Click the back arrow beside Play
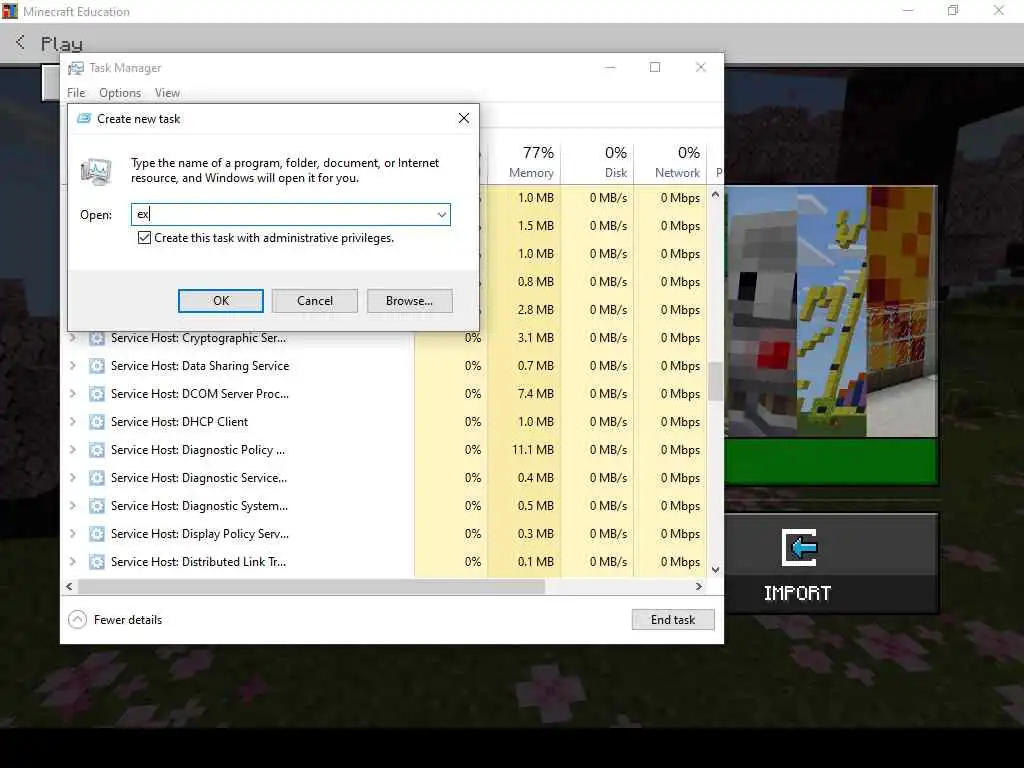Image resolution: width=1024 pixels, height=768 pixels. point(20,42)
